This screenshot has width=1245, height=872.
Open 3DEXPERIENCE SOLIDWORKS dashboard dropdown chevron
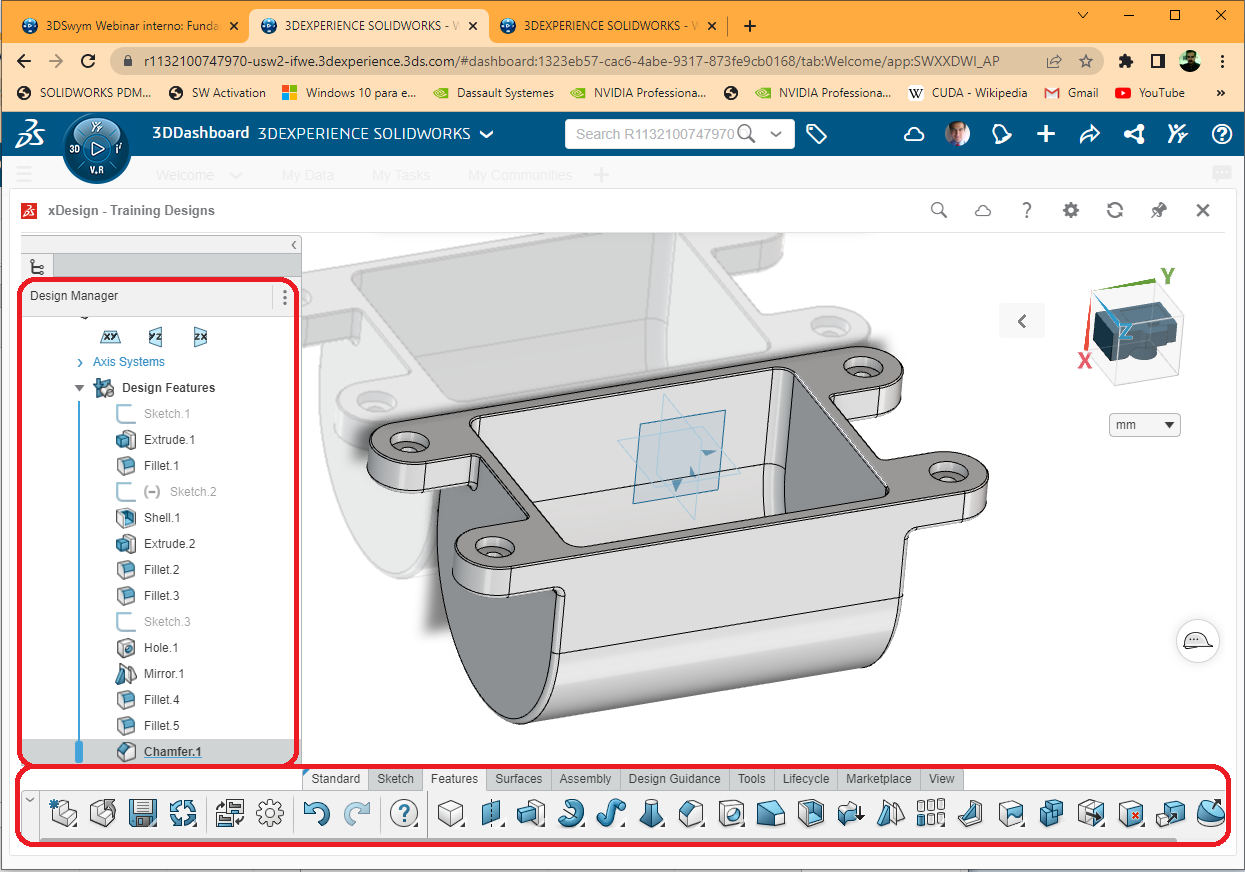click(x=487, y=134)
